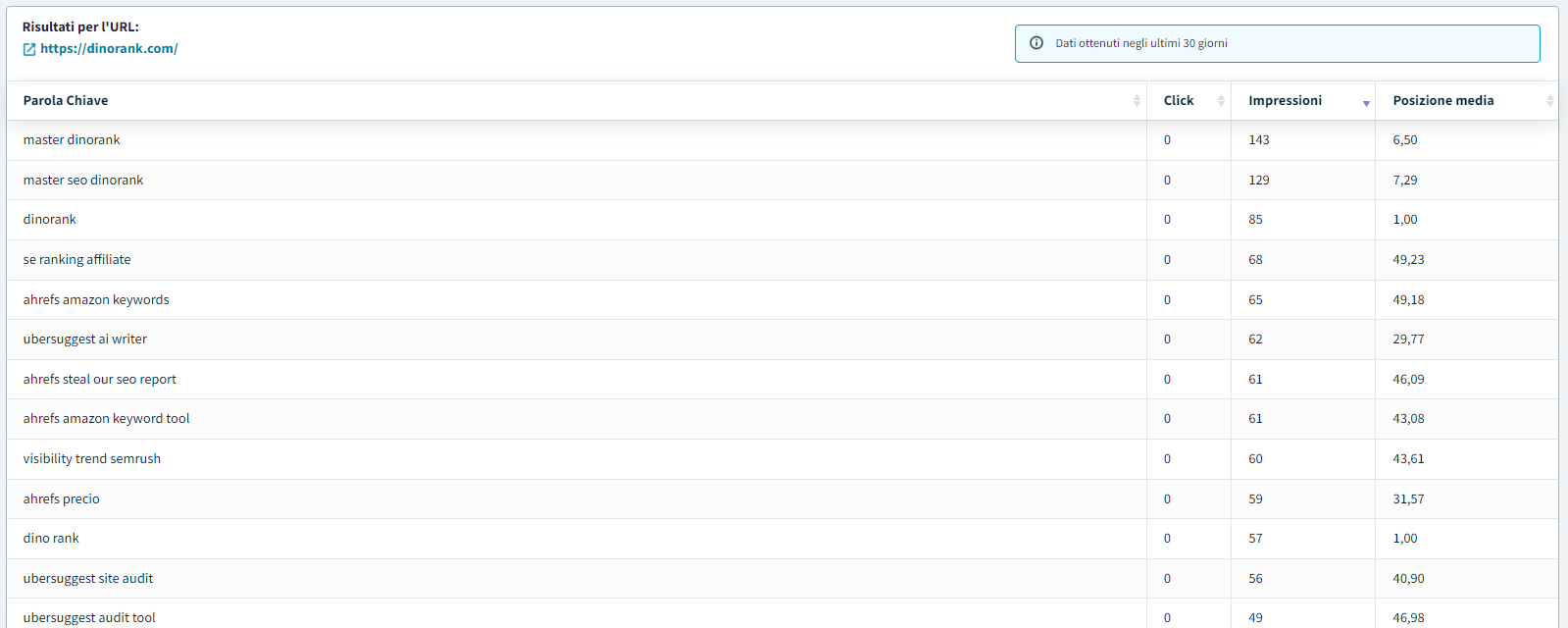Click the 'Risultati per l'URL:' heading
Image resolution: width=1568 pixels, height=628 pixels.
[x=80, y=27]
